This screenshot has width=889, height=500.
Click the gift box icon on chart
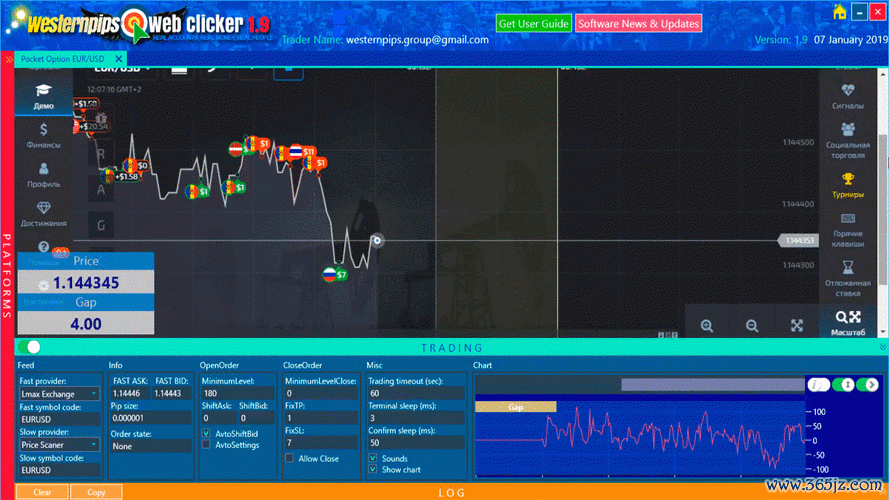[100, 117]
